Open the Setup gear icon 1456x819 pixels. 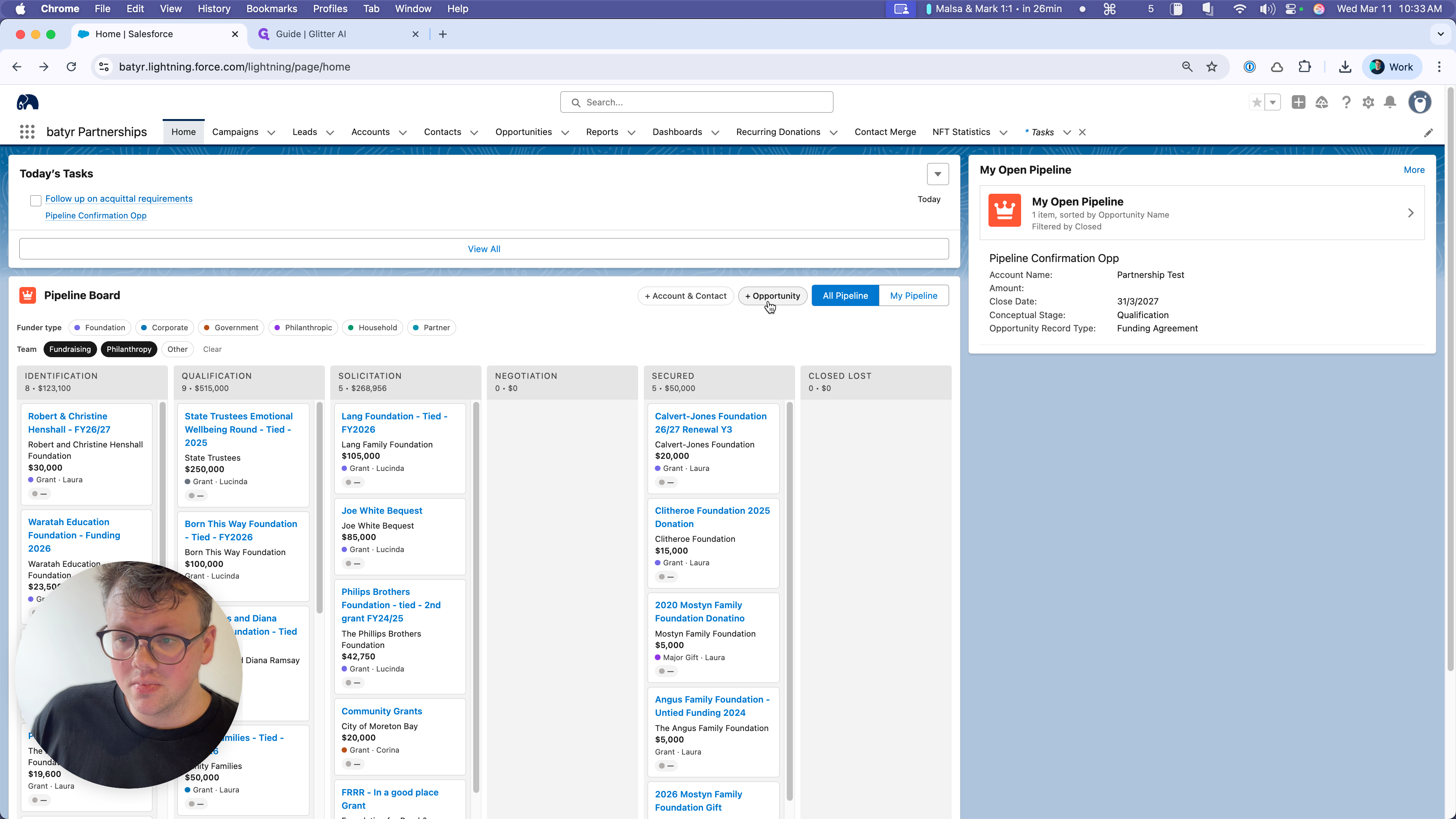(x=1368, y=102)
